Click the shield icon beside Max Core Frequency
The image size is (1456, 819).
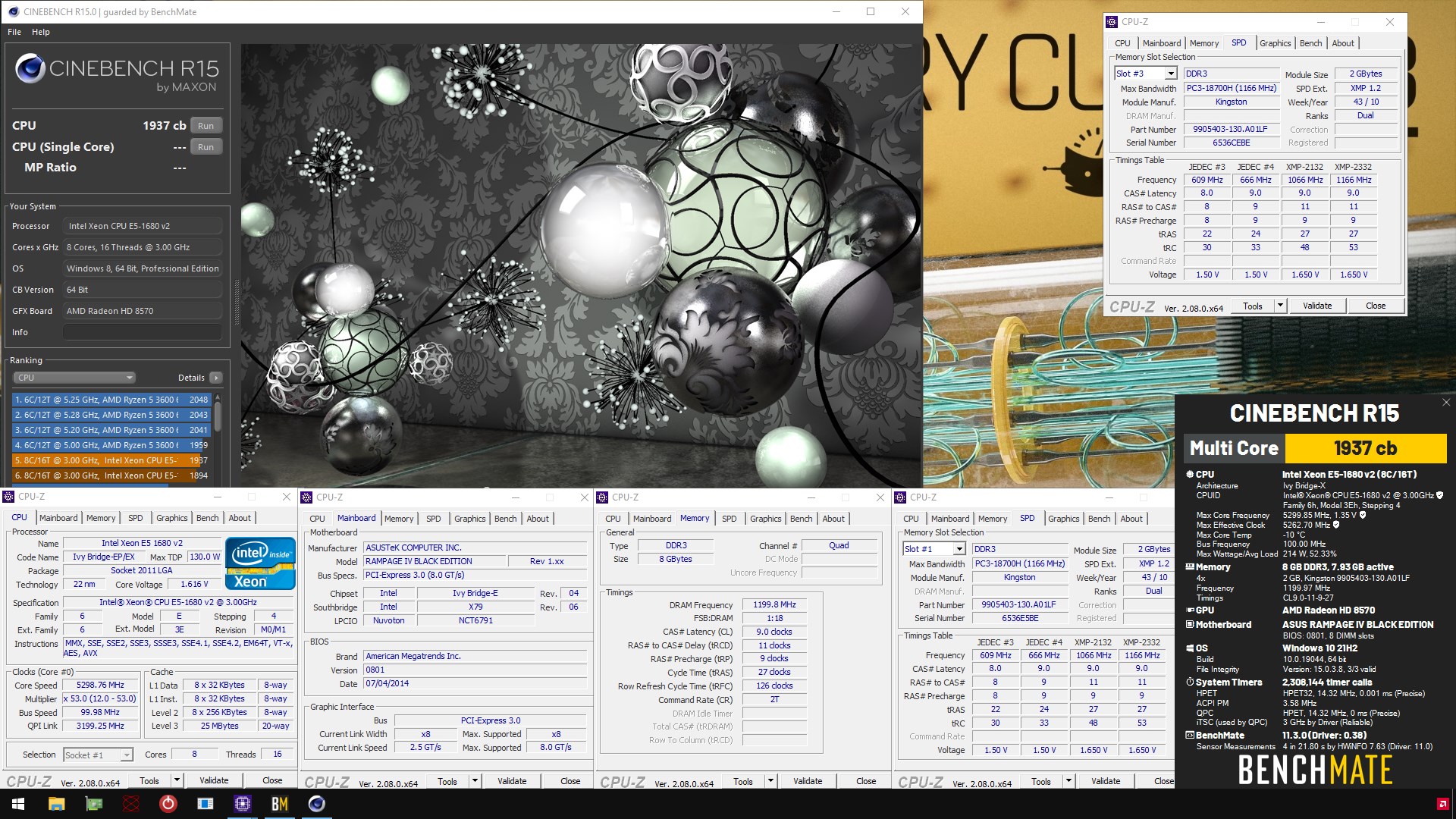pos(1363,515)
